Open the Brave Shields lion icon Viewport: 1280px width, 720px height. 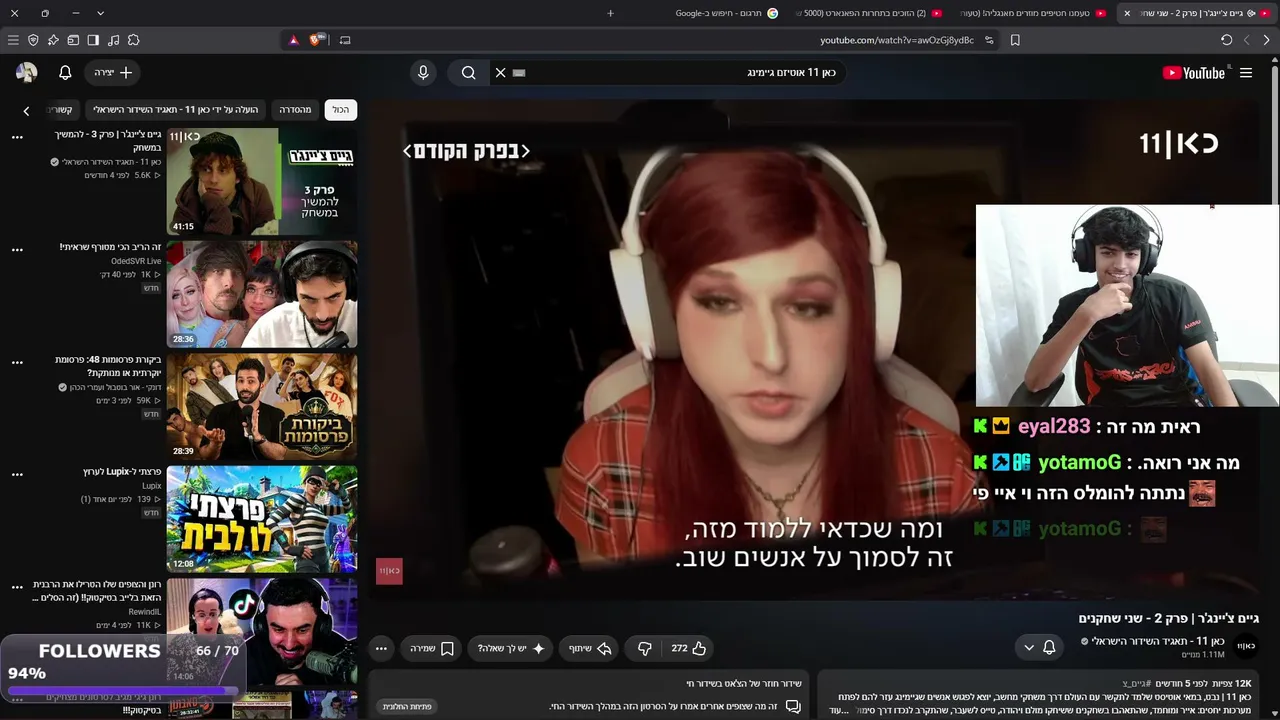[316, 40]
